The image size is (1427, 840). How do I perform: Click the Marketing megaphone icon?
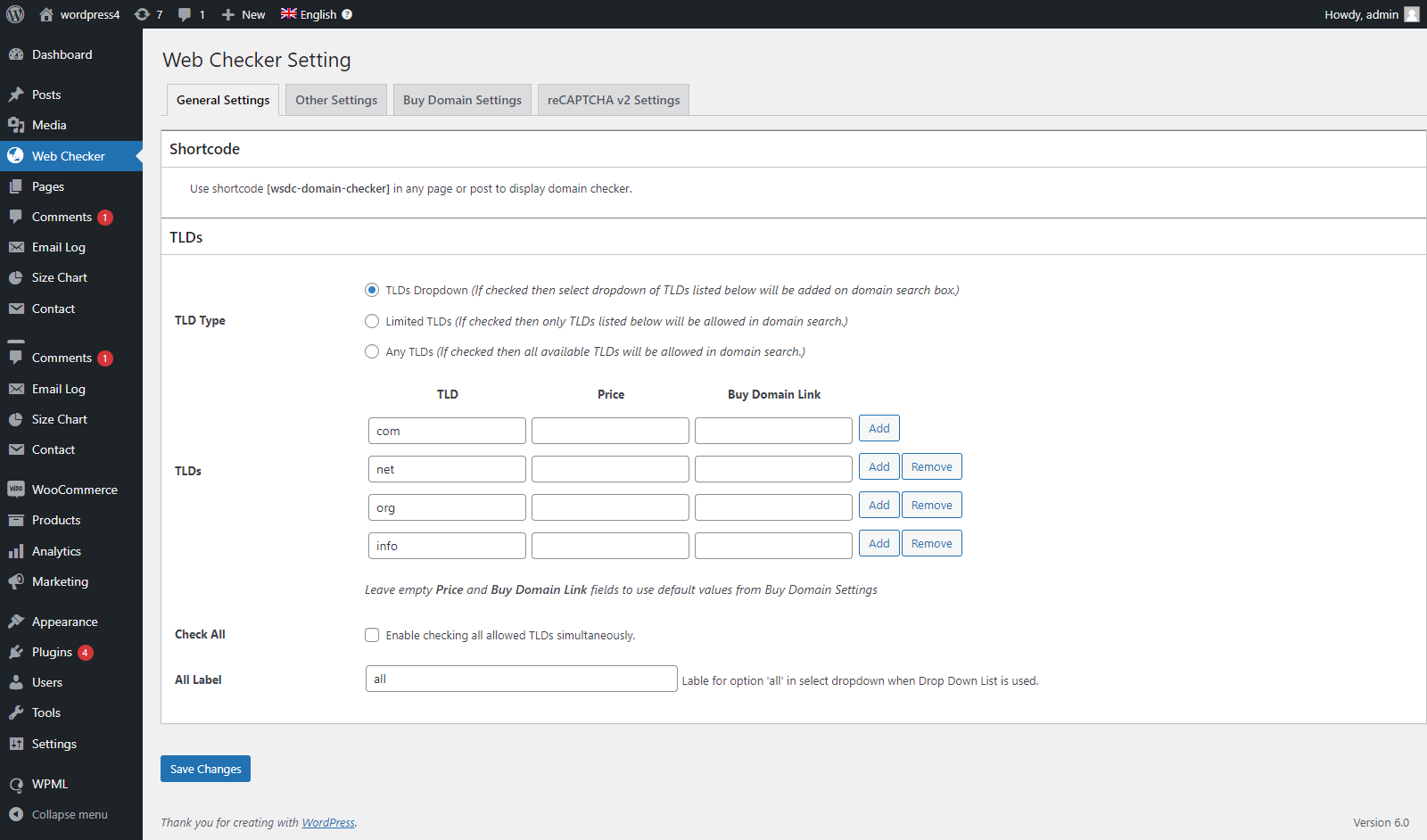point(16,581)
